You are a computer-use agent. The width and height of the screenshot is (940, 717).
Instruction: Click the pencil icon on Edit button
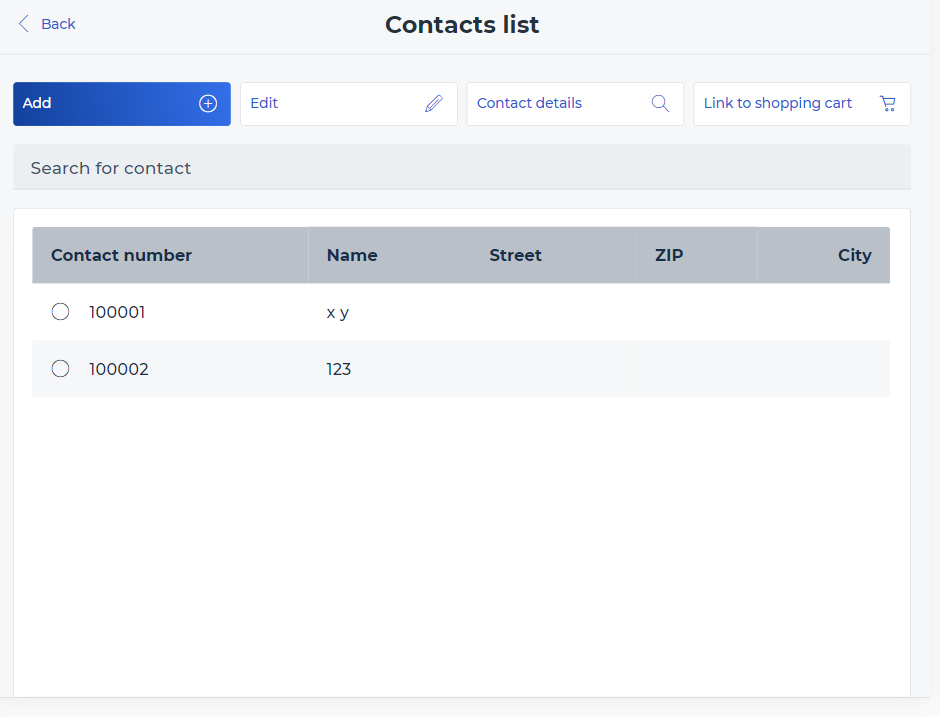[434, 104]
